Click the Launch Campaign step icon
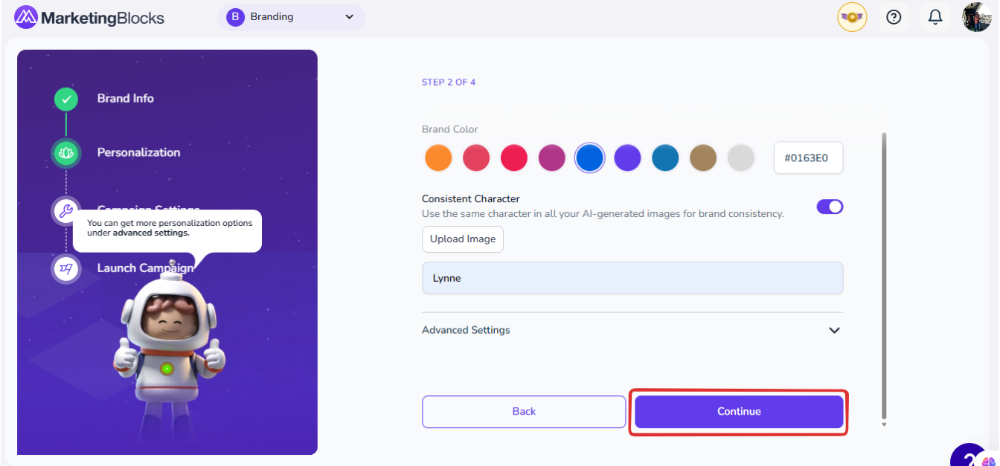The height and width of the screenshot is (466, 1000). (66, 268)
